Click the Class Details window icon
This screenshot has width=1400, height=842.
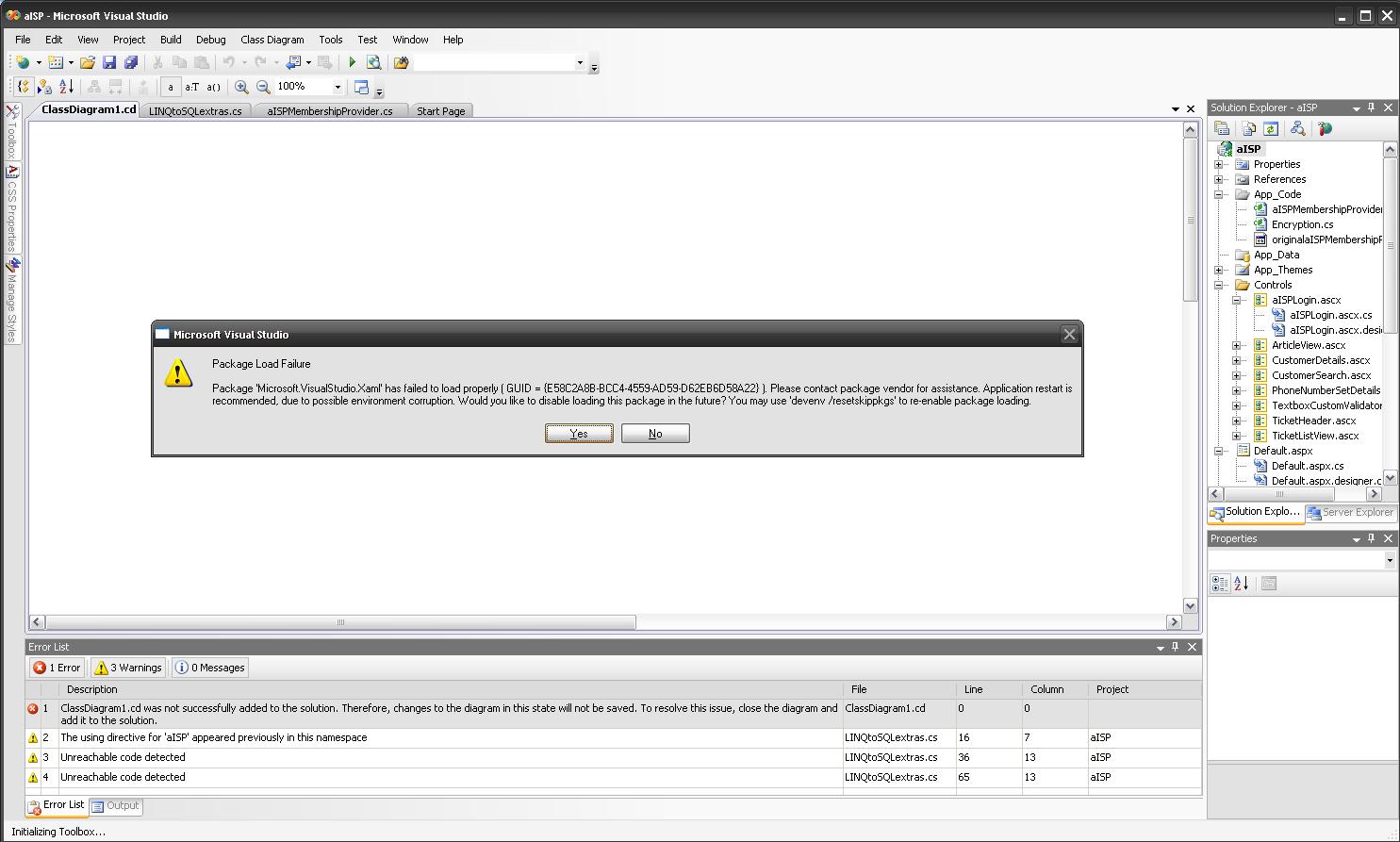361,87
